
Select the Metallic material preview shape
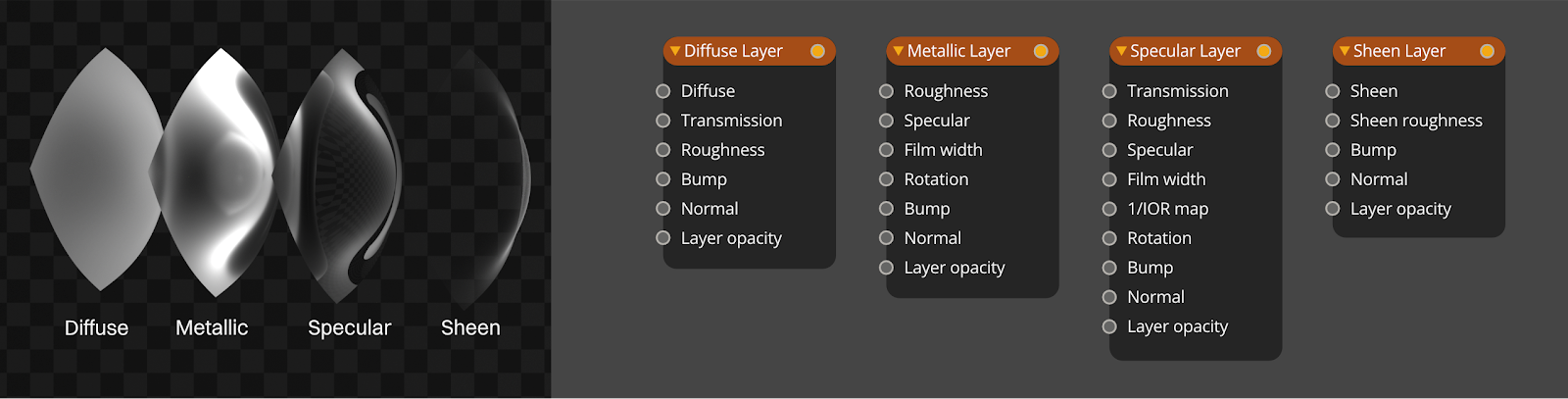coord(211,172)
